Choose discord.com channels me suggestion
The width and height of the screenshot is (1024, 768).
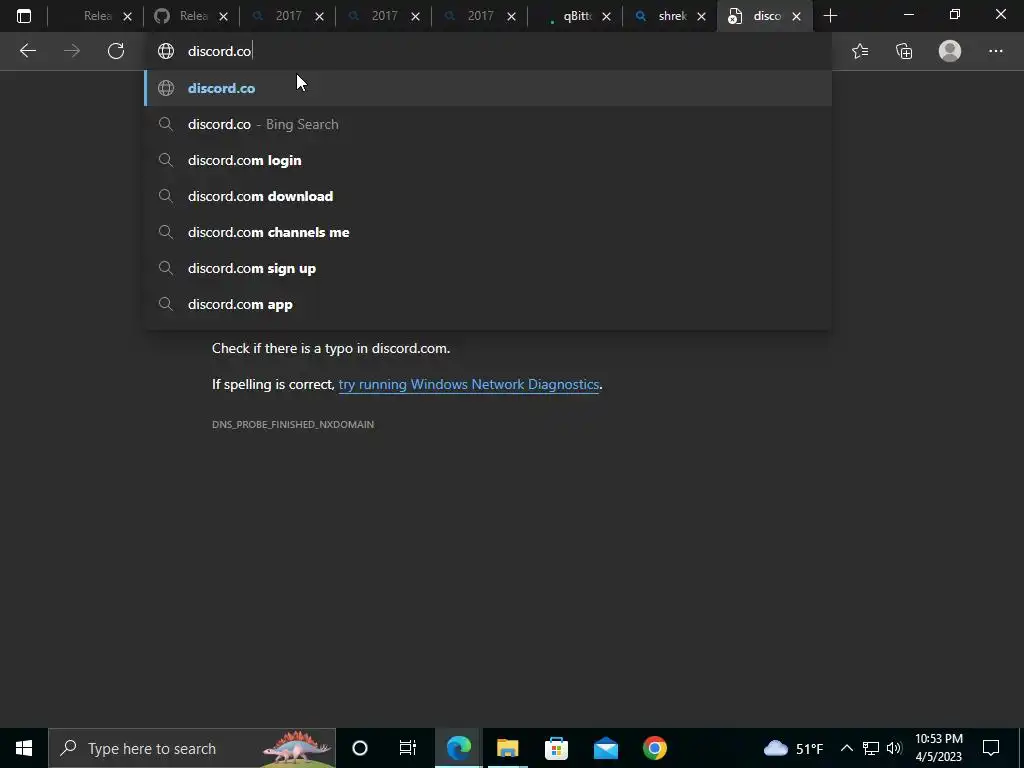point(488,232)
